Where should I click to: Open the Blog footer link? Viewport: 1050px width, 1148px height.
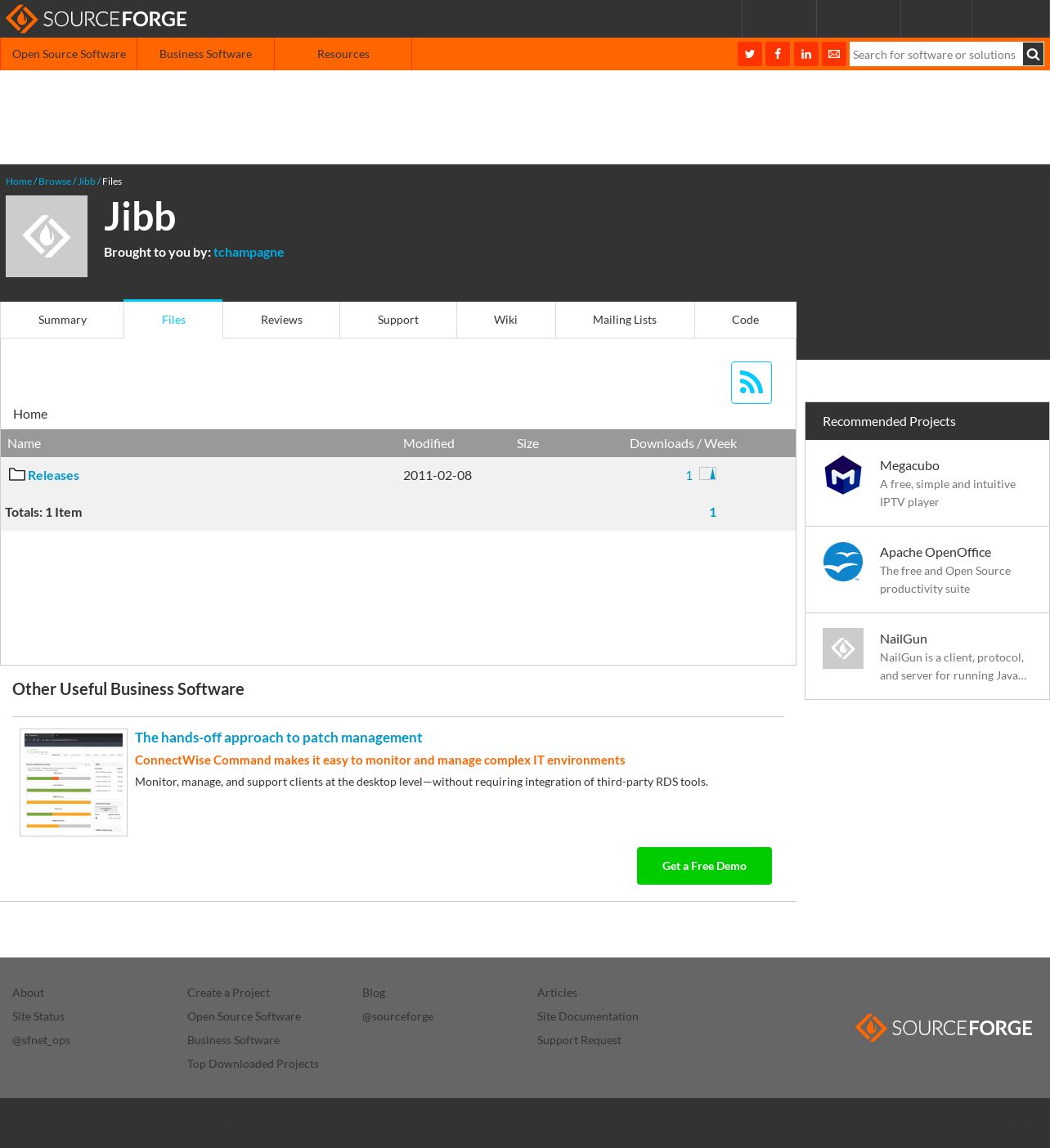(374, 993)
